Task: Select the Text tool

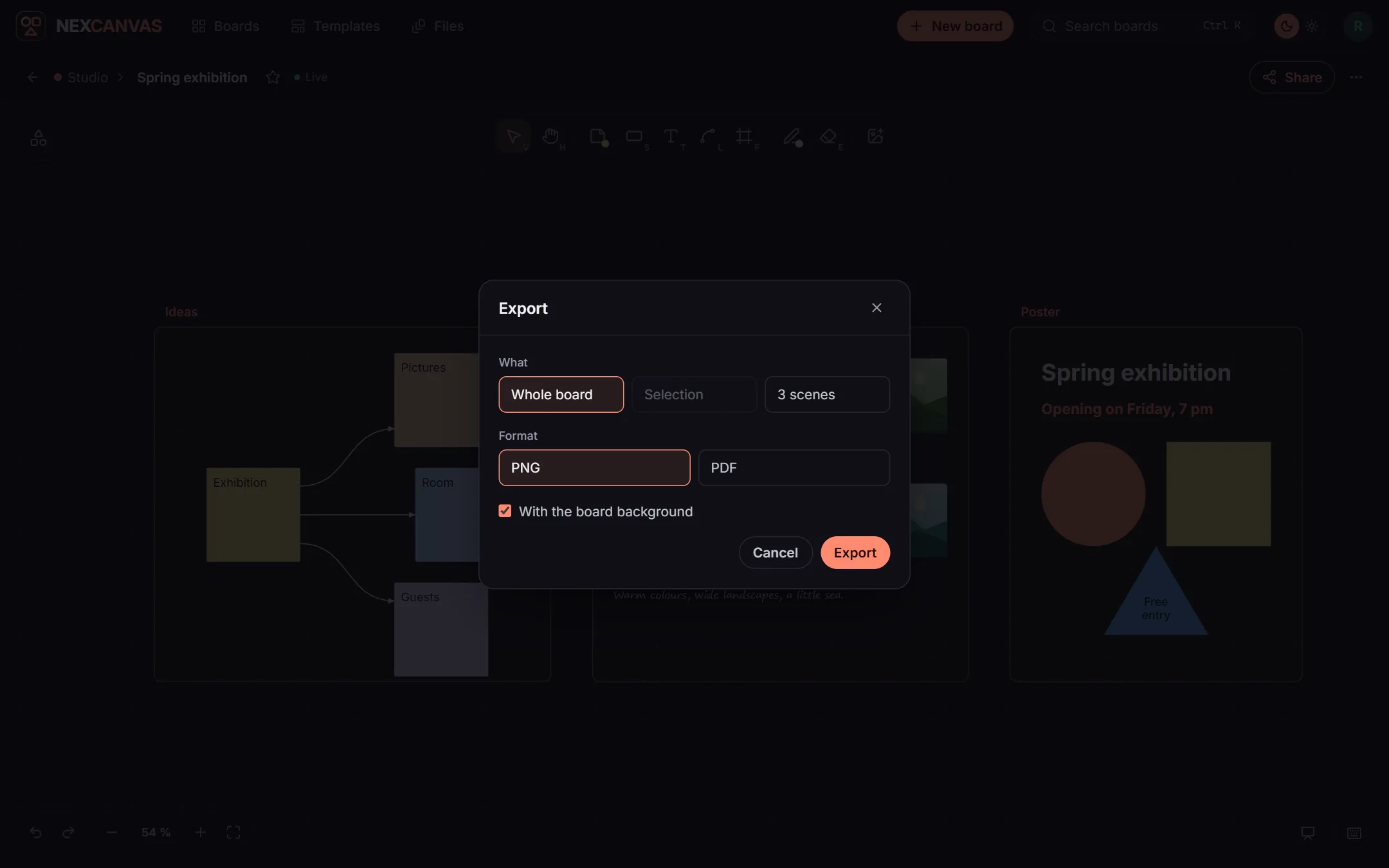Action: [671, 136]
